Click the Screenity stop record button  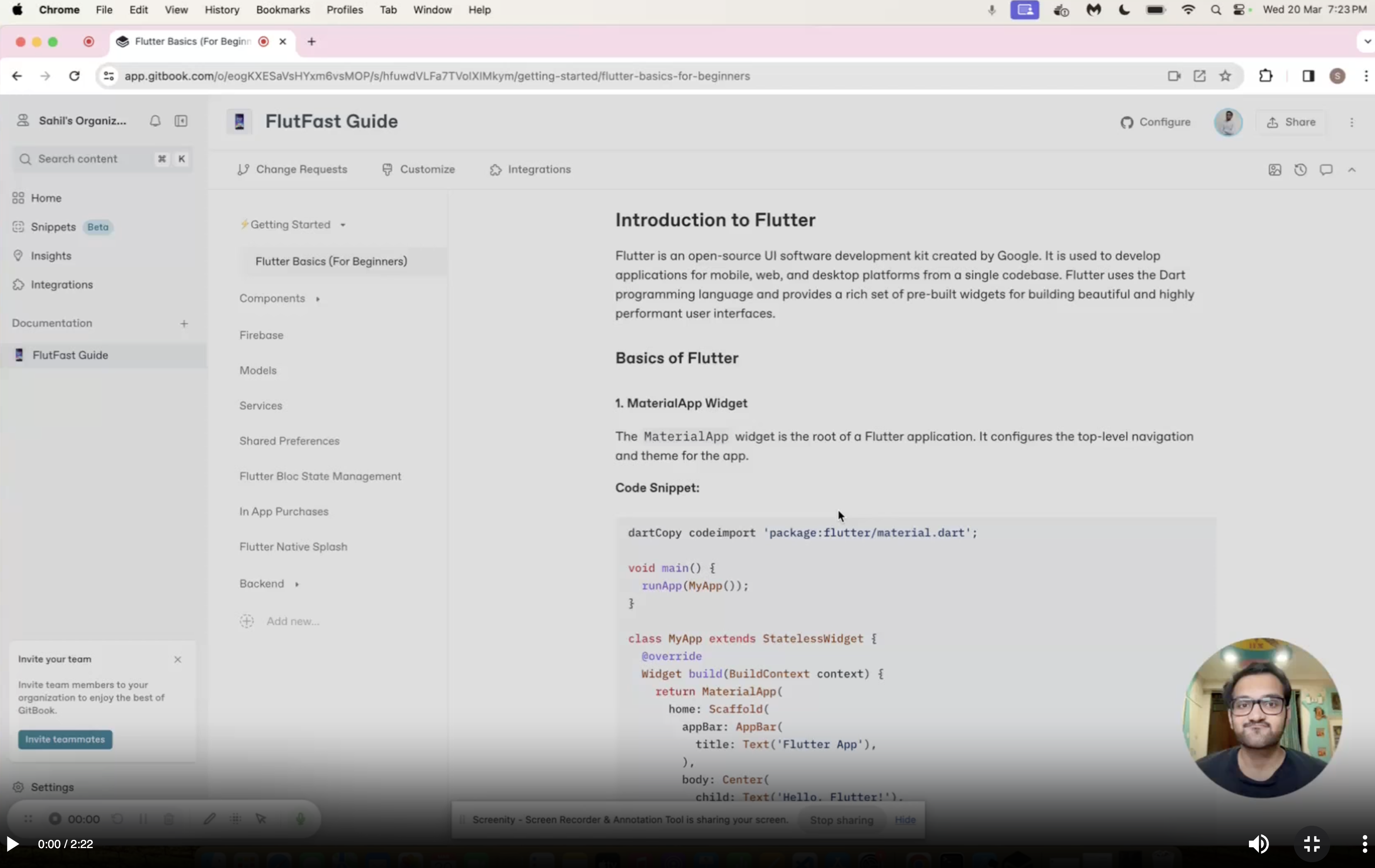[x=55, y=820]
